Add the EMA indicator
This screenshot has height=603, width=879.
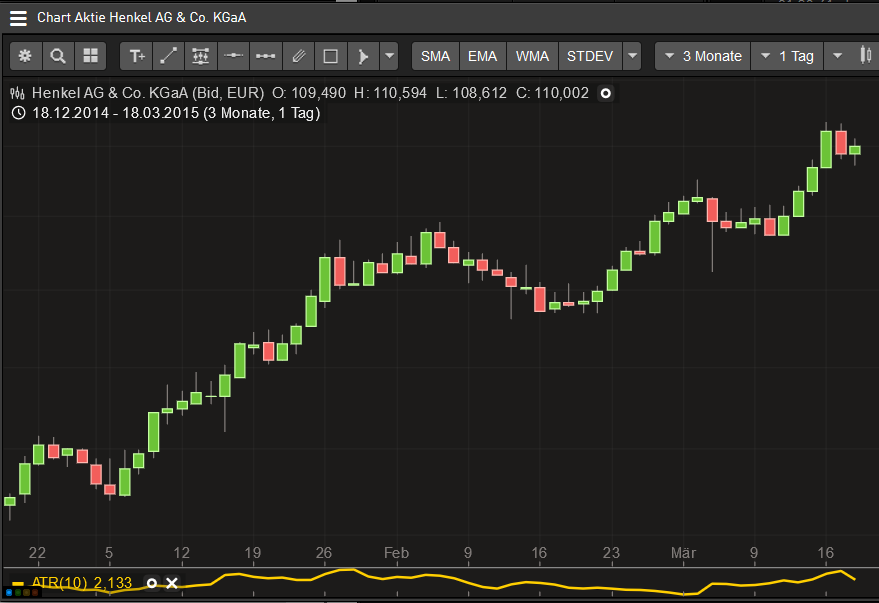(482, 56)
